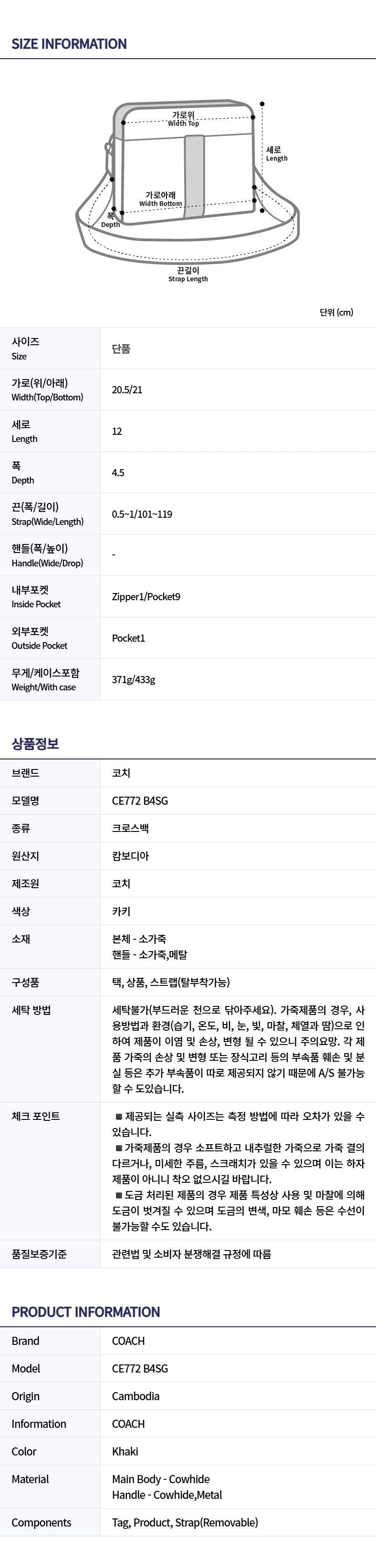
Task: Select the 20.5/21 width value
Action: [x=127, y=389]
